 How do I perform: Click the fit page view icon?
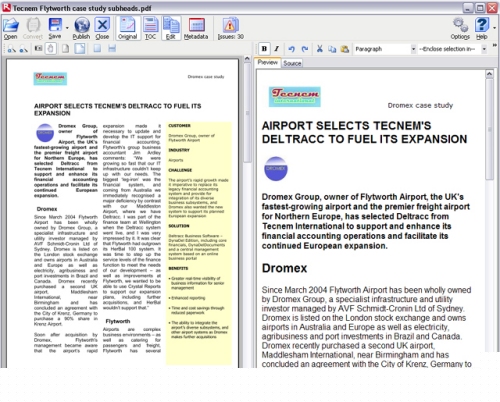tap(80, 49)
